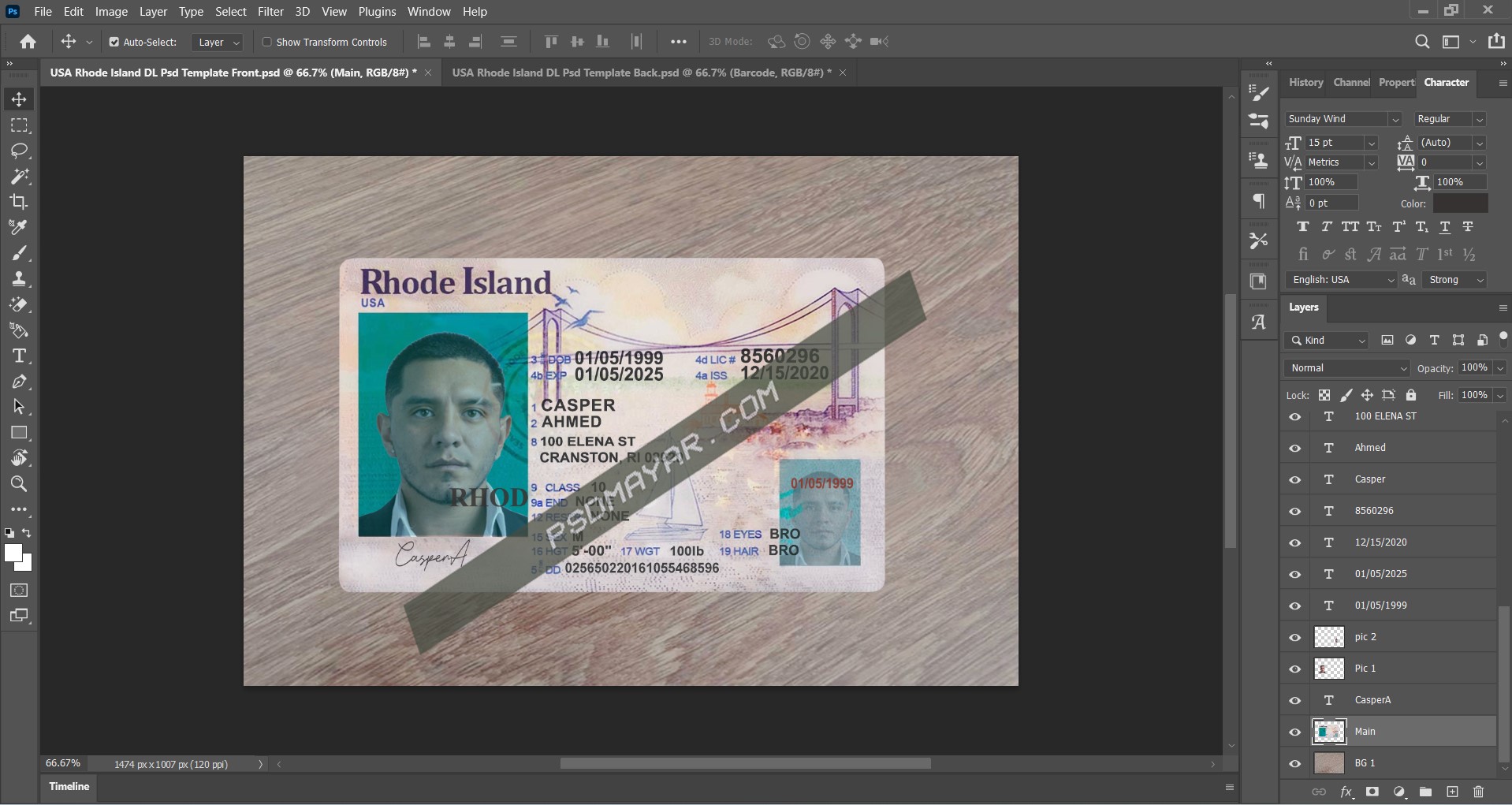Click the horizontal canvas scrollbar
The image size is (1512, 805).
click(x=745, y=763)
